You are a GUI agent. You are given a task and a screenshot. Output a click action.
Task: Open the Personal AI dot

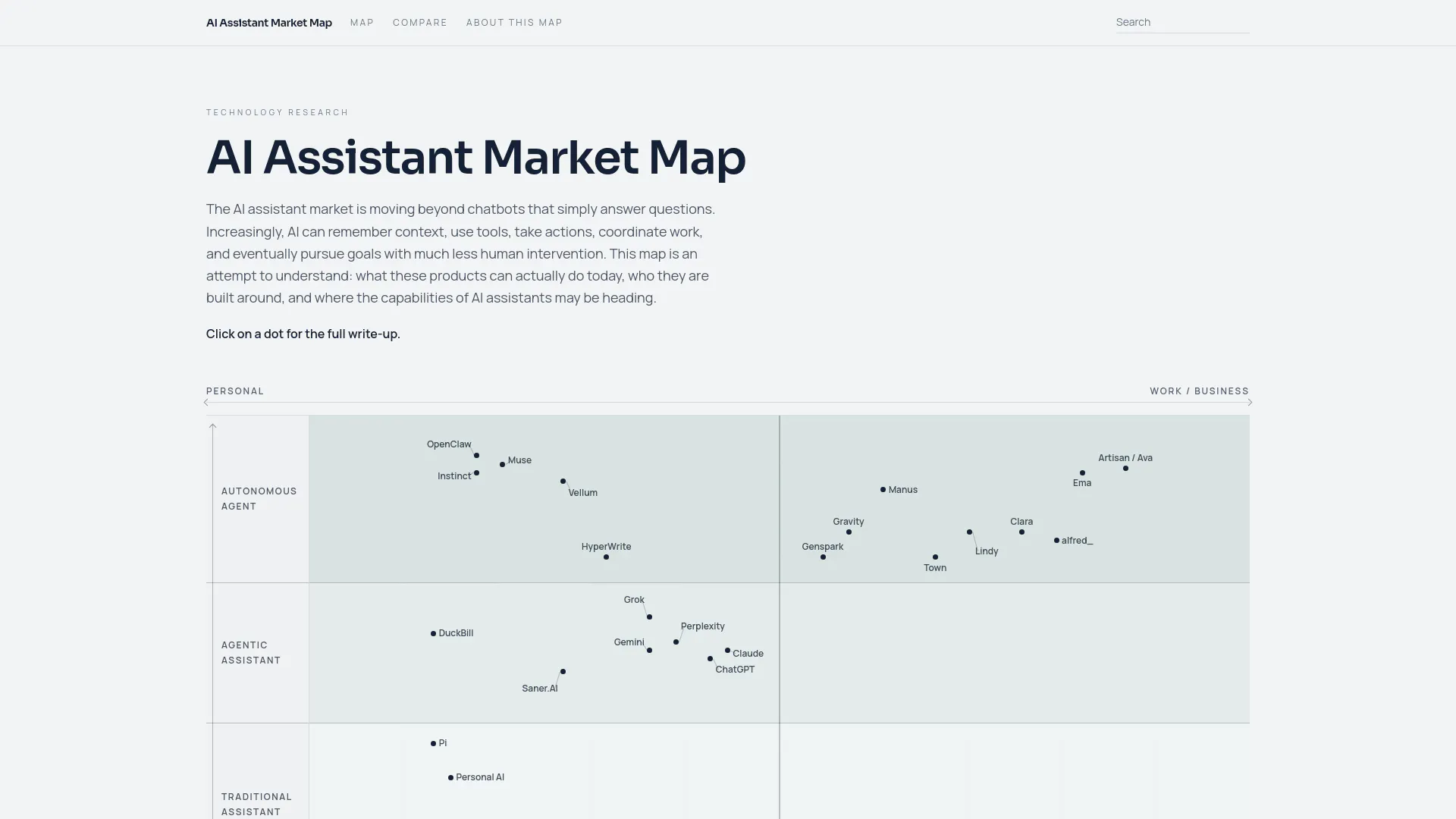click(x=450, y=778)
